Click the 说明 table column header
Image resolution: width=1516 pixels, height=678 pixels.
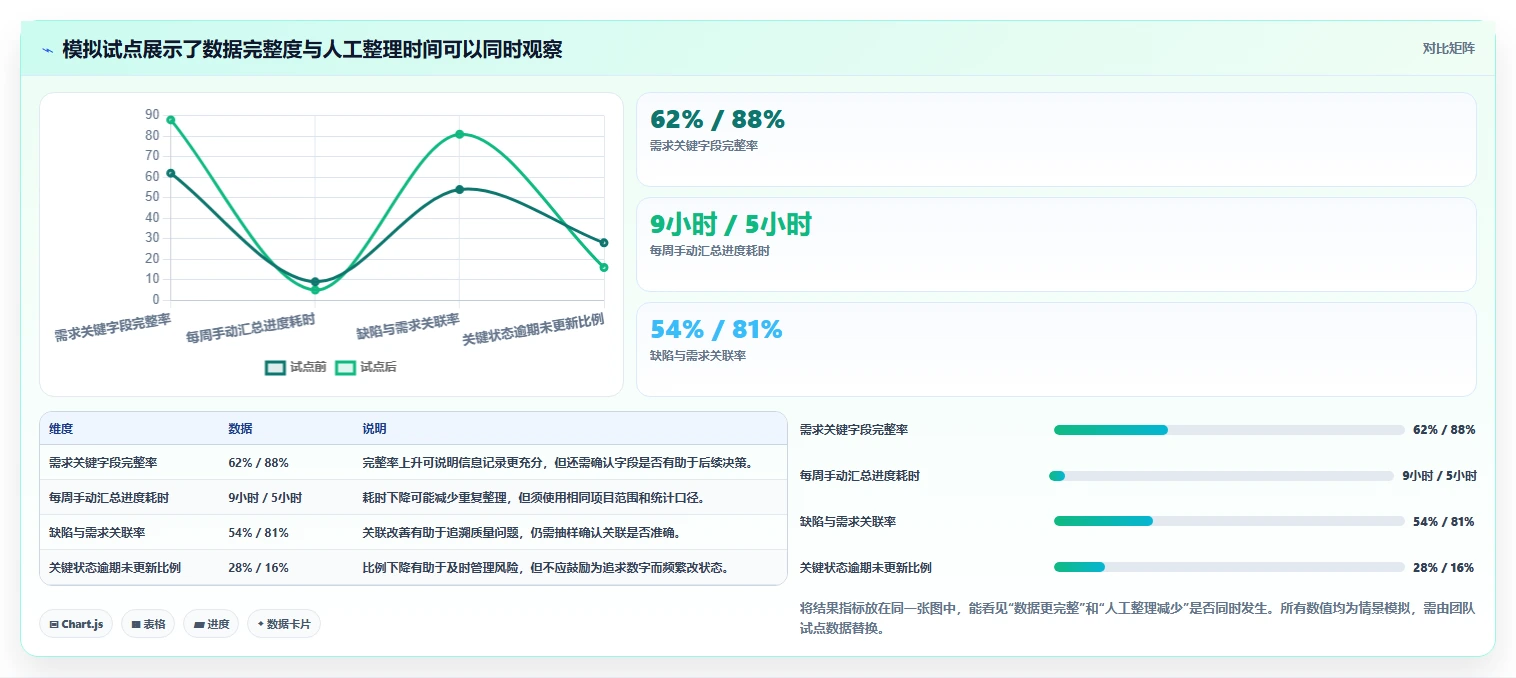coord(374,428)
